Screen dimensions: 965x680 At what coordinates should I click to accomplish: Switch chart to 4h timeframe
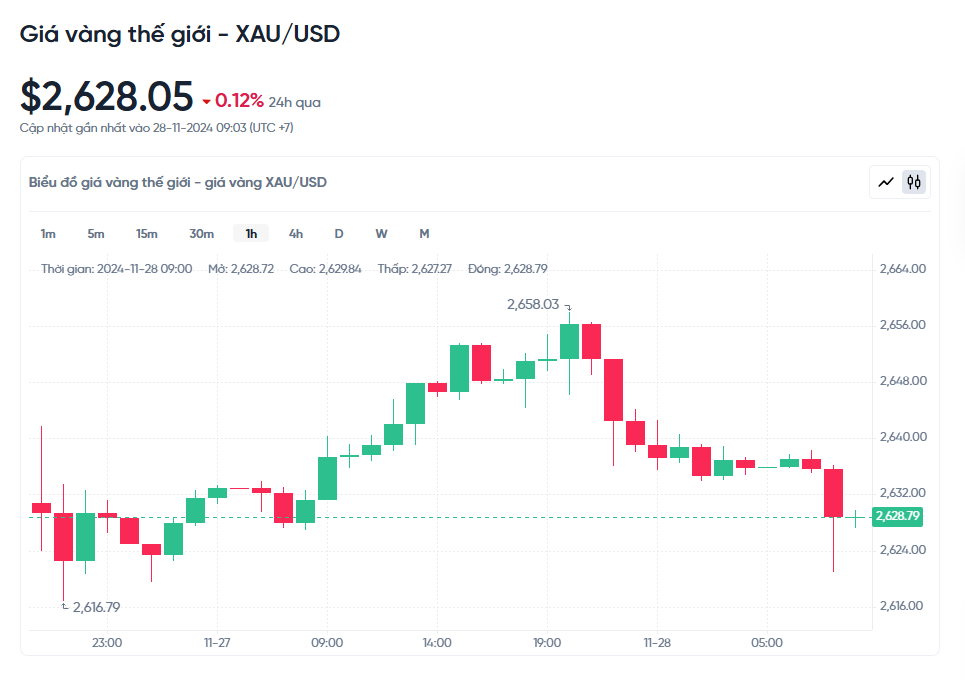click(x=296, y=234)
